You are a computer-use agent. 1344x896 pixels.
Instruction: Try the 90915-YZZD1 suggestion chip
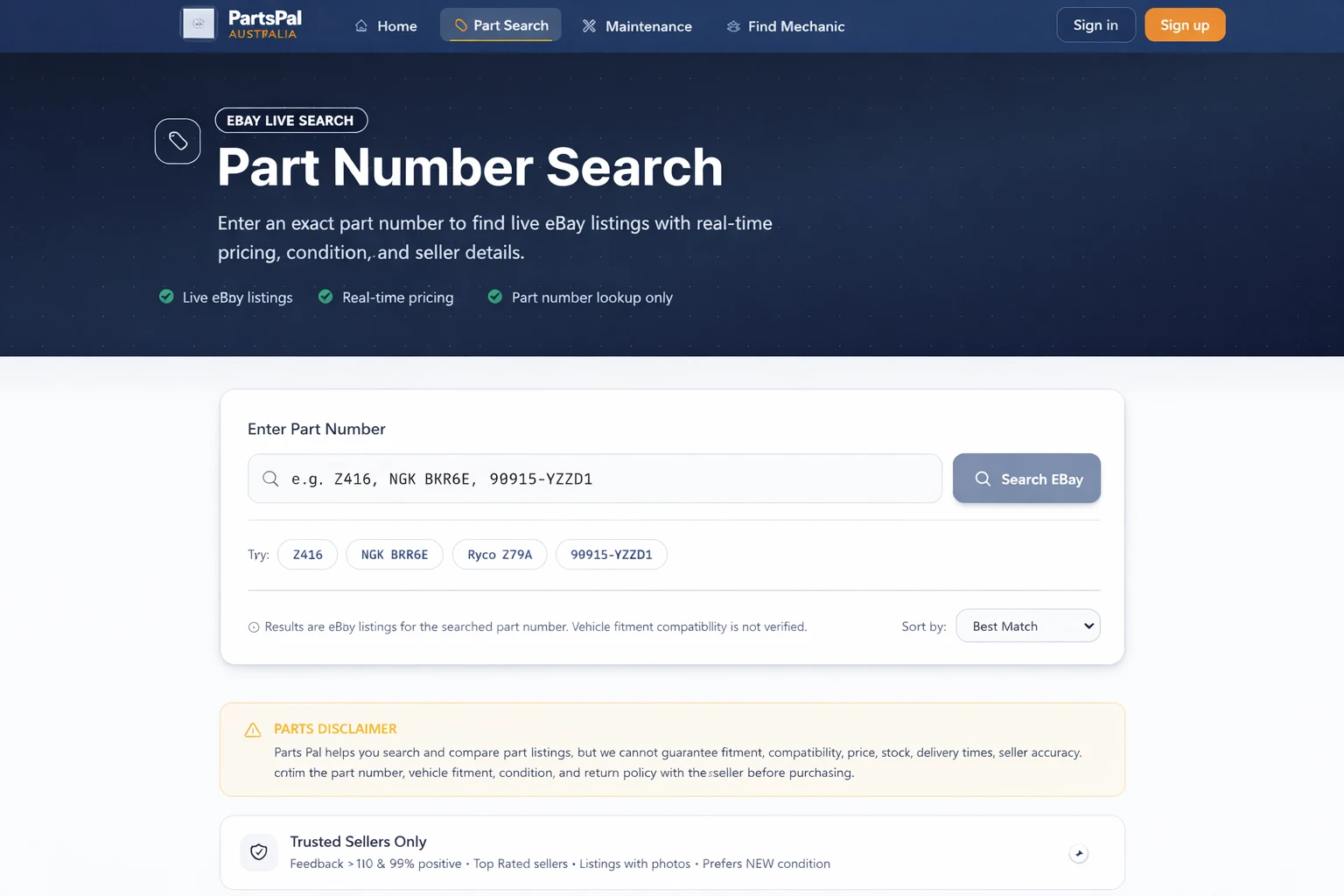tap(612, 555)
